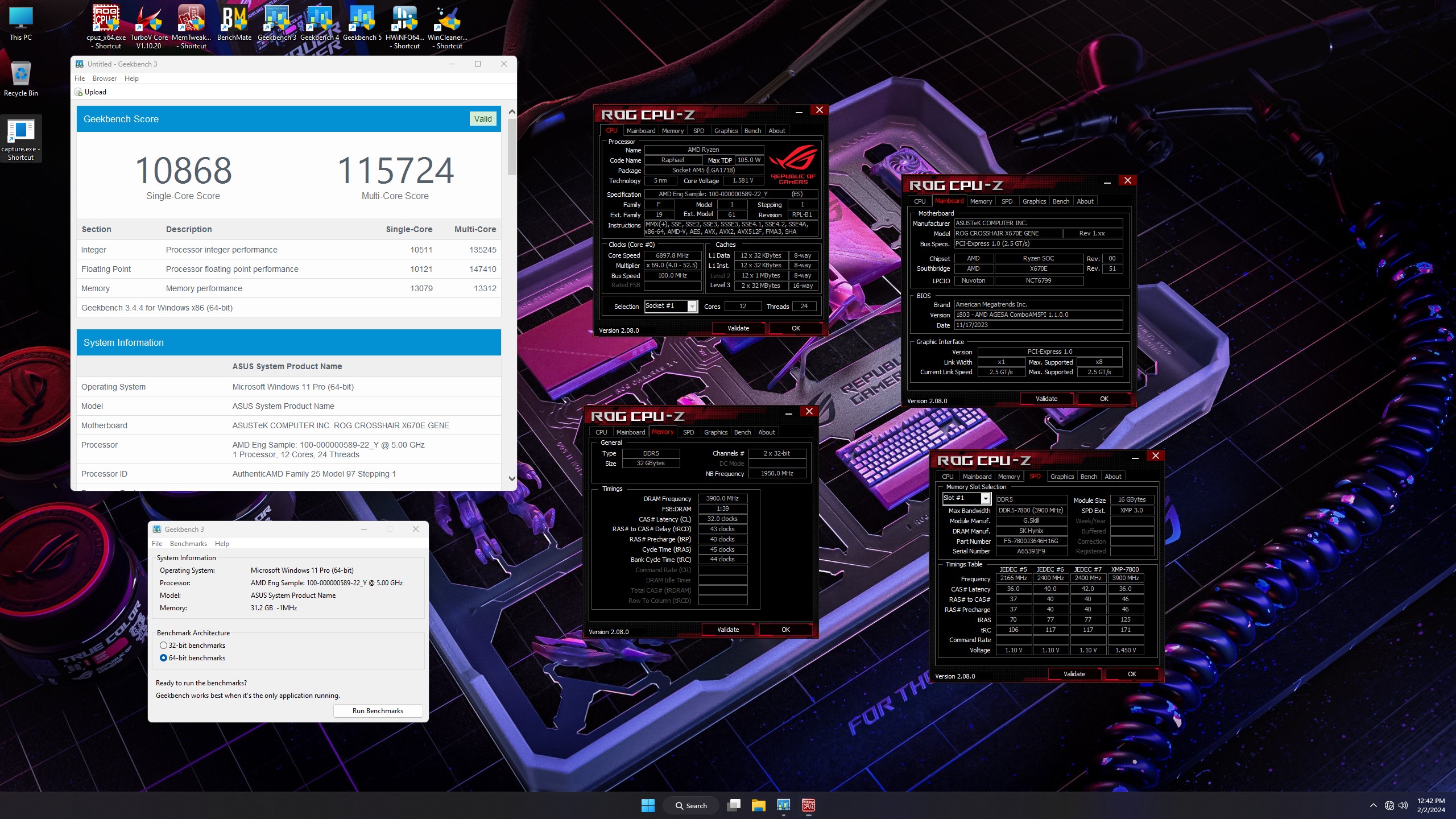This screenshot has width=1456, height=819.
Task: Switch to Mainboard tab in CPU tab window
Action: [x=641, y=131]
